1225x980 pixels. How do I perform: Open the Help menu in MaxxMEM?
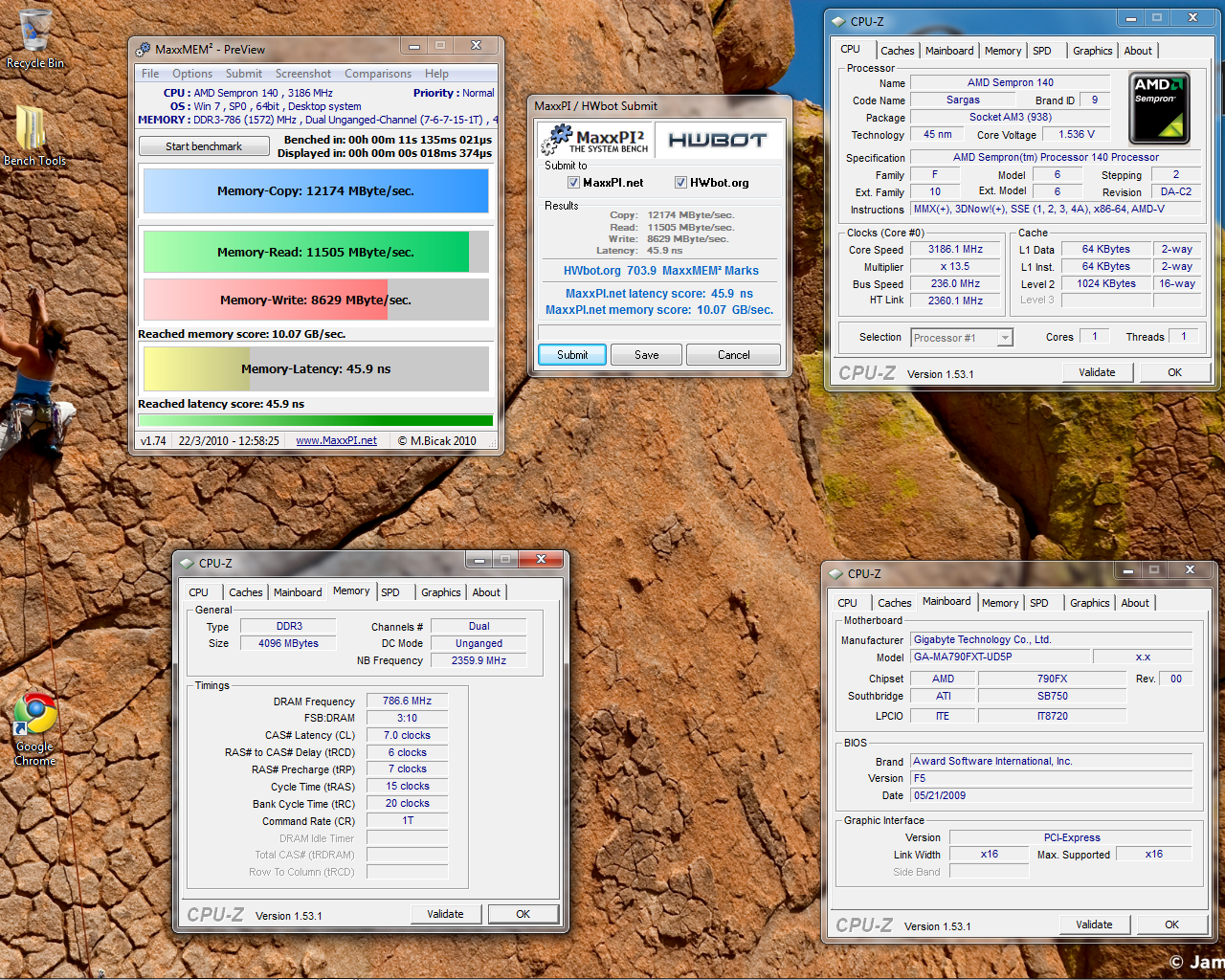click(436, 74)
